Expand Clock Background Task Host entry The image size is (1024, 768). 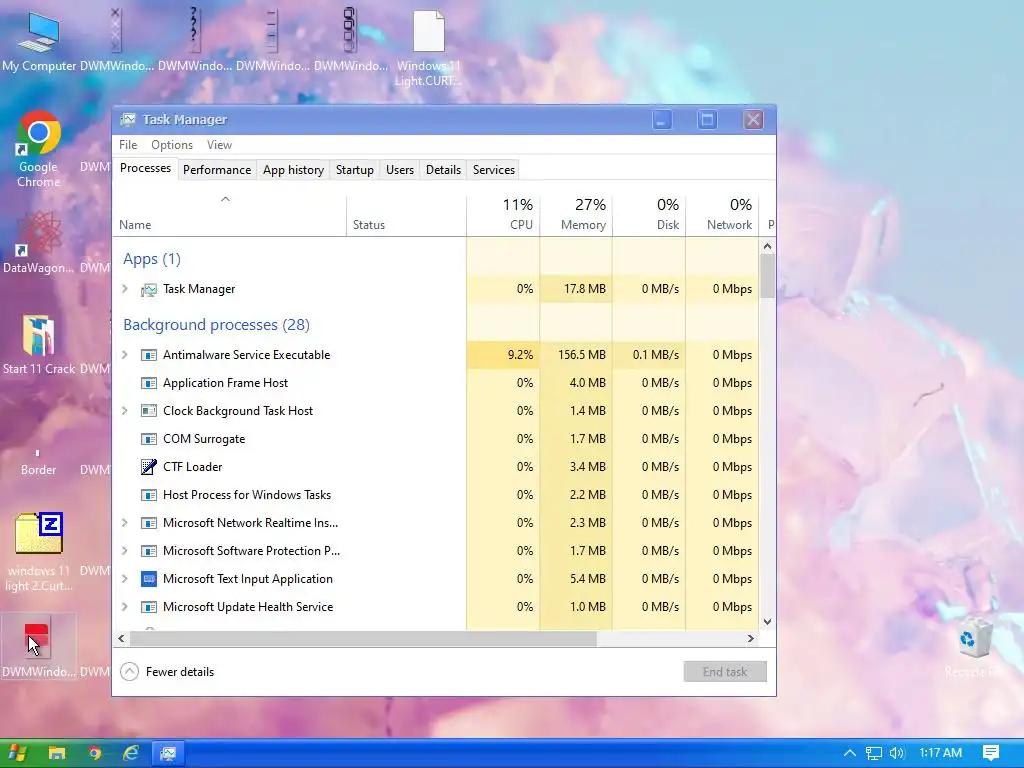click(x=125, y=411)
